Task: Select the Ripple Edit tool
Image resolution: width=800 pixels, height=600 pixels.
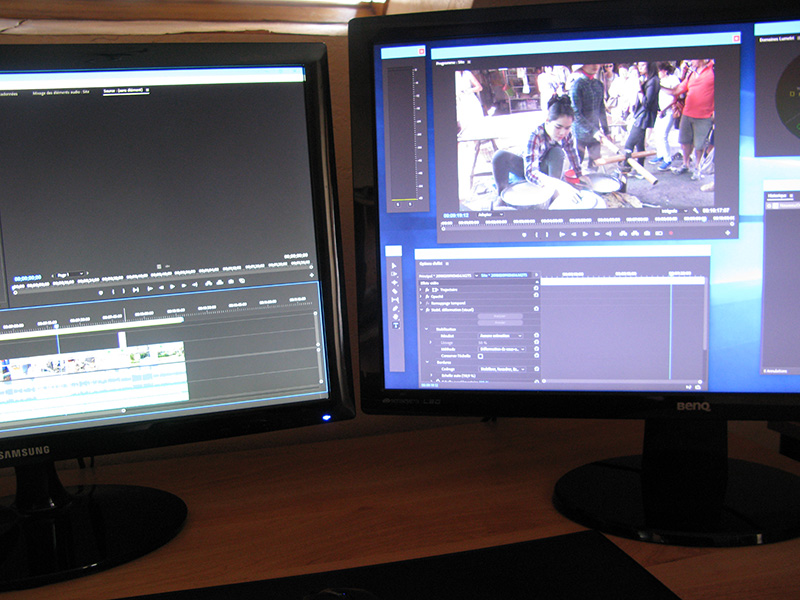Action: 395,282
